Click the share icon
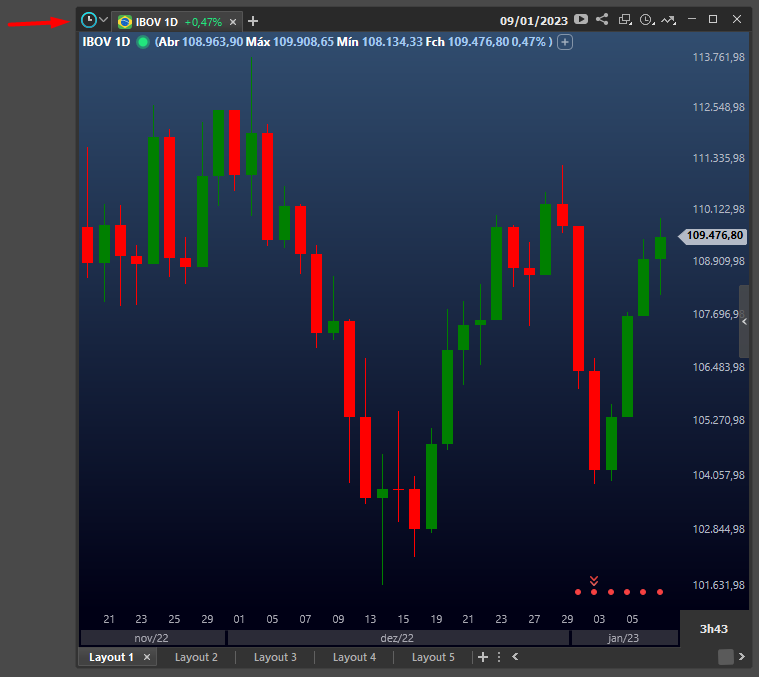Viewport: 759px width, 677px height. pyautogui.click(x=602, y=19)
